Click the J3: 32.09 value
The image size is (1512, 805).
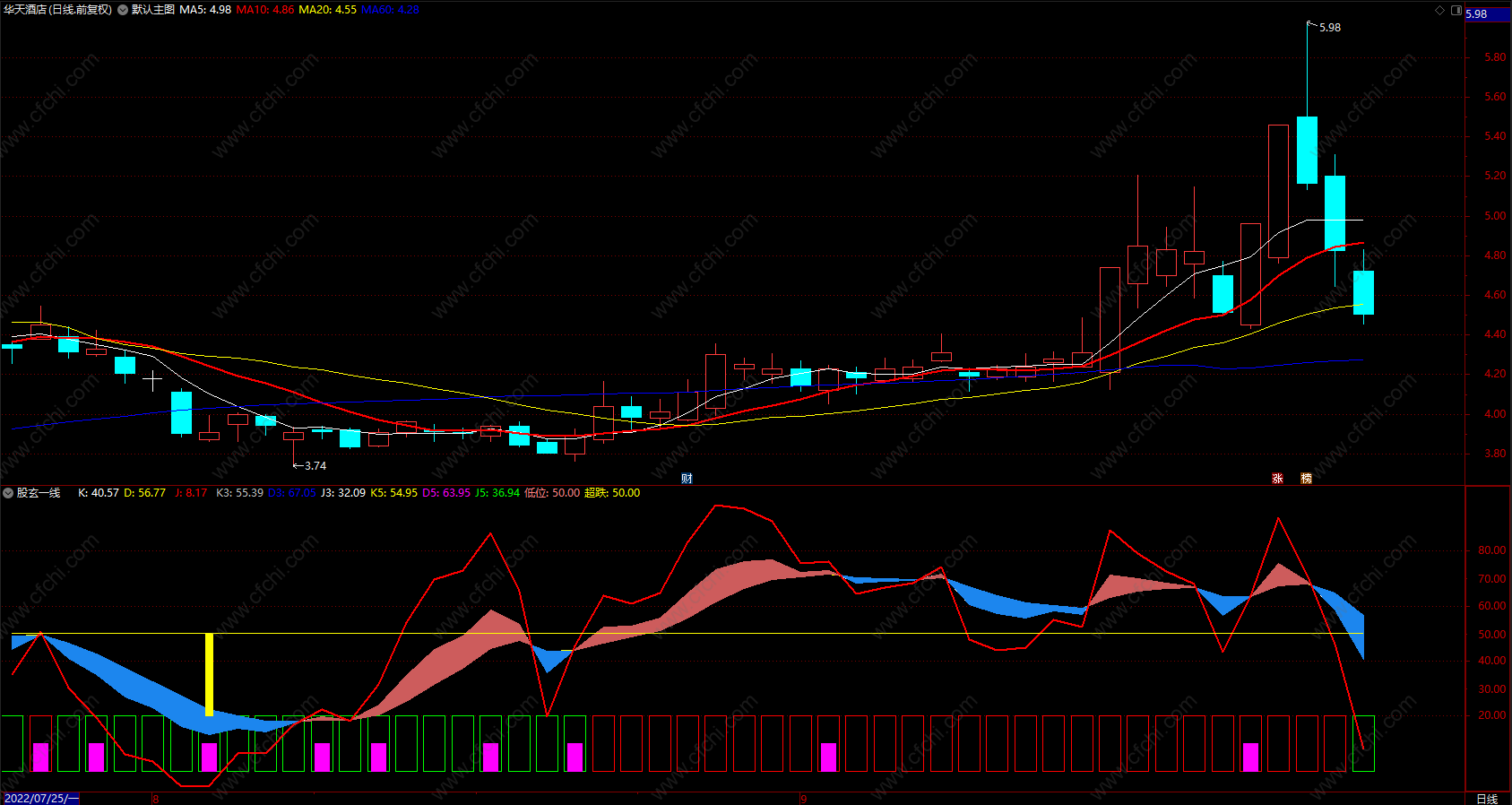coord(343,493)
